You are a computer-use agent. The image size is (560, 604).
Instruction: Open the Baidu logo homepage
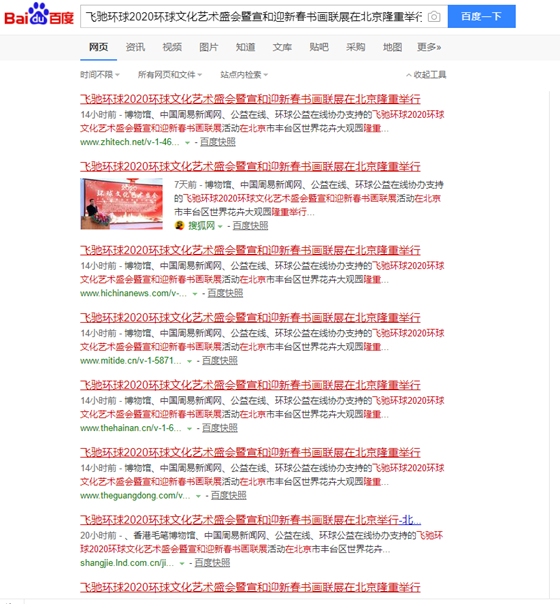39,15
